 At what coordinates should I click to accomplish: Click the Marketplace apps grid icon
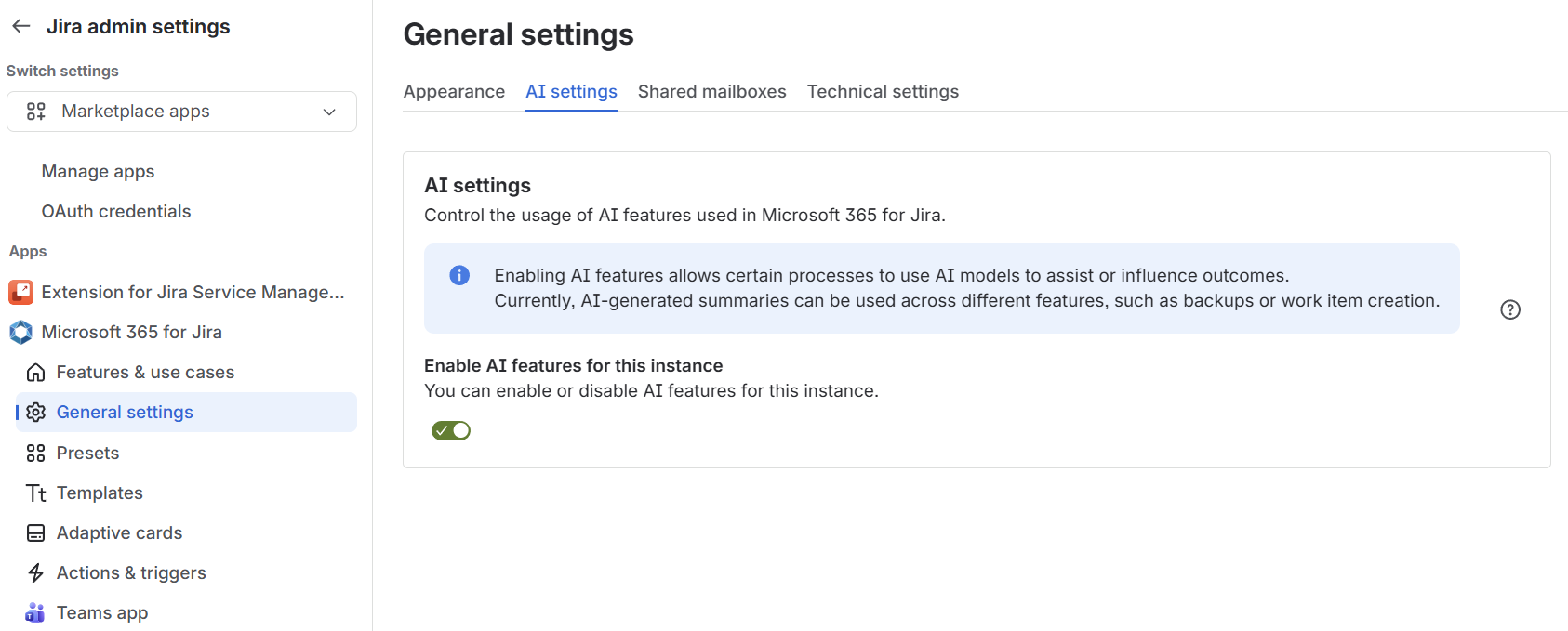pyautogui.click(x=36, y=112)
